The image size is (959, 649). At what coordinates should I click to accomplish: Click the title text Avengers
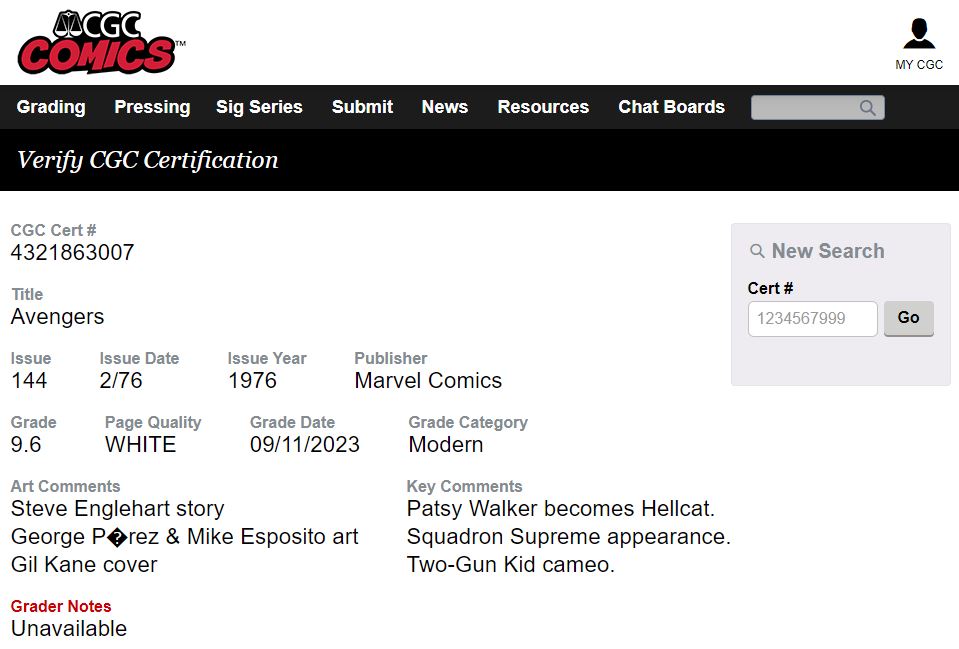coord(57,317)
